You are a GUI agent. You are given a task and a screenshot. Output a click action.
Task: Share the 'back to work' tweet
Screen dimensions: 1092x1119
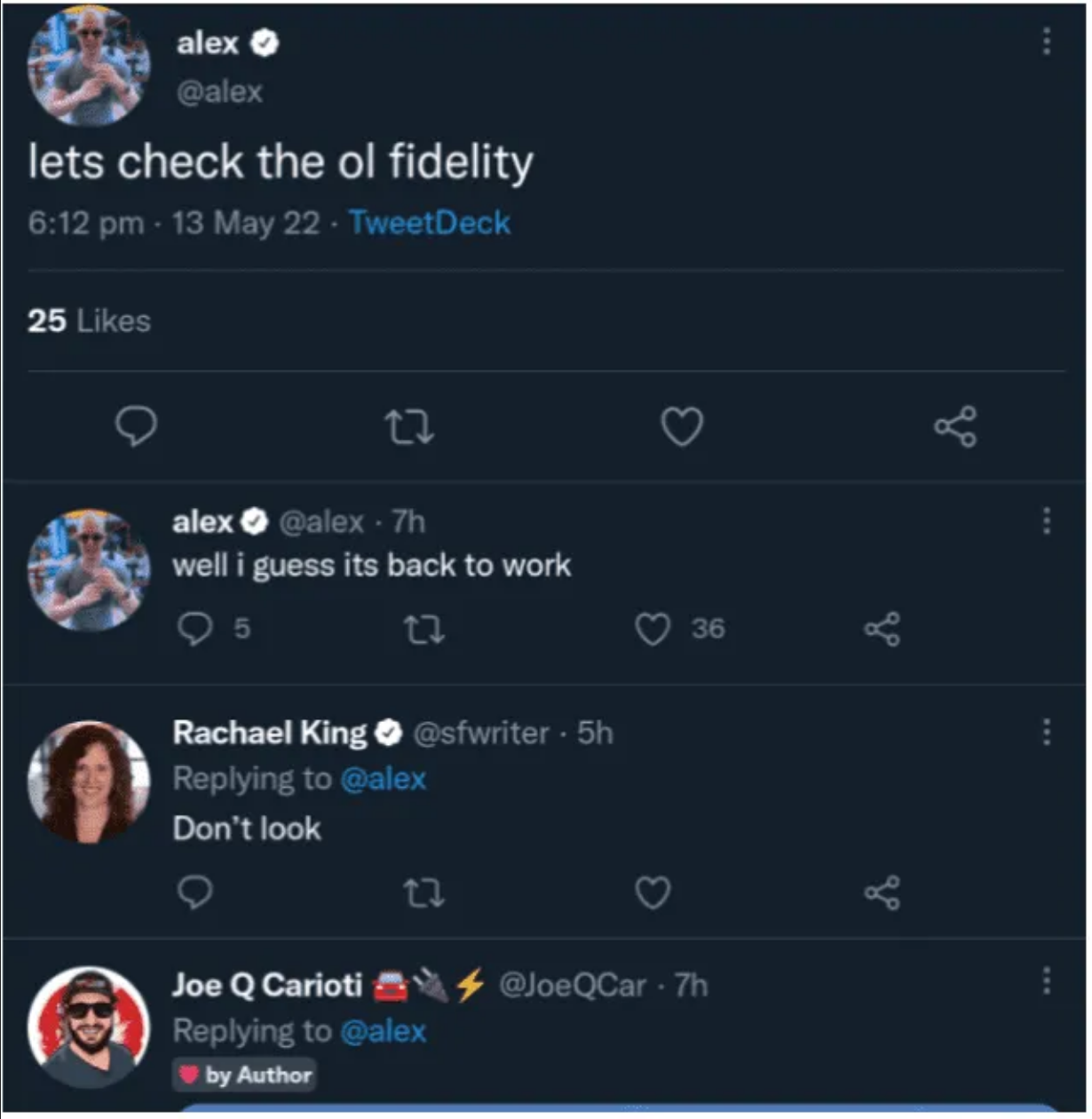point(882,630)
